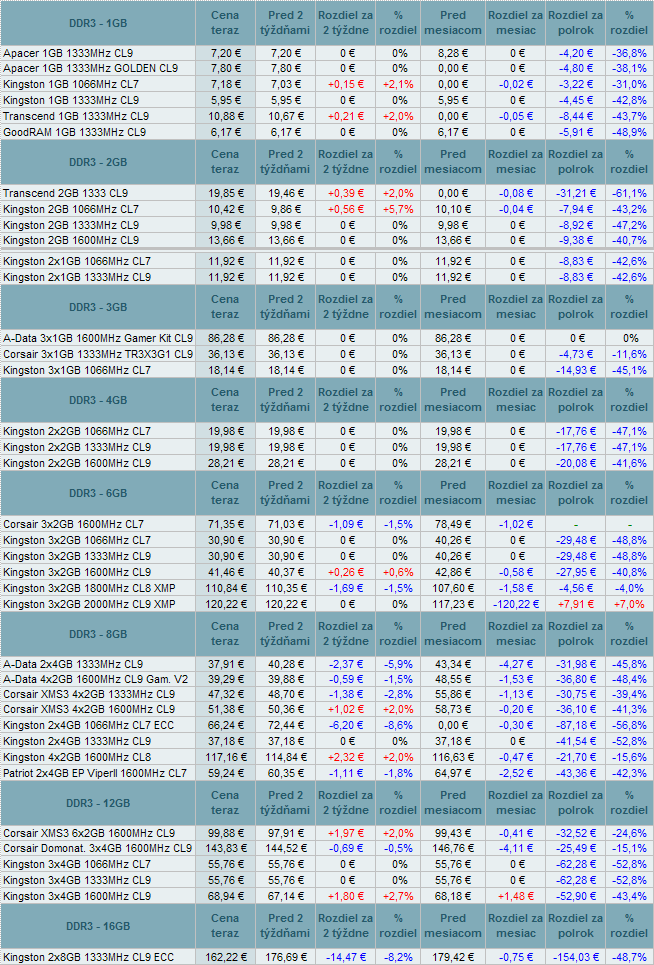Click +0,56 € difference for Kingston 2GB 1066MHz
This screenshot has width=654, height=965.
pyautogui.click(x=346, y=209)
